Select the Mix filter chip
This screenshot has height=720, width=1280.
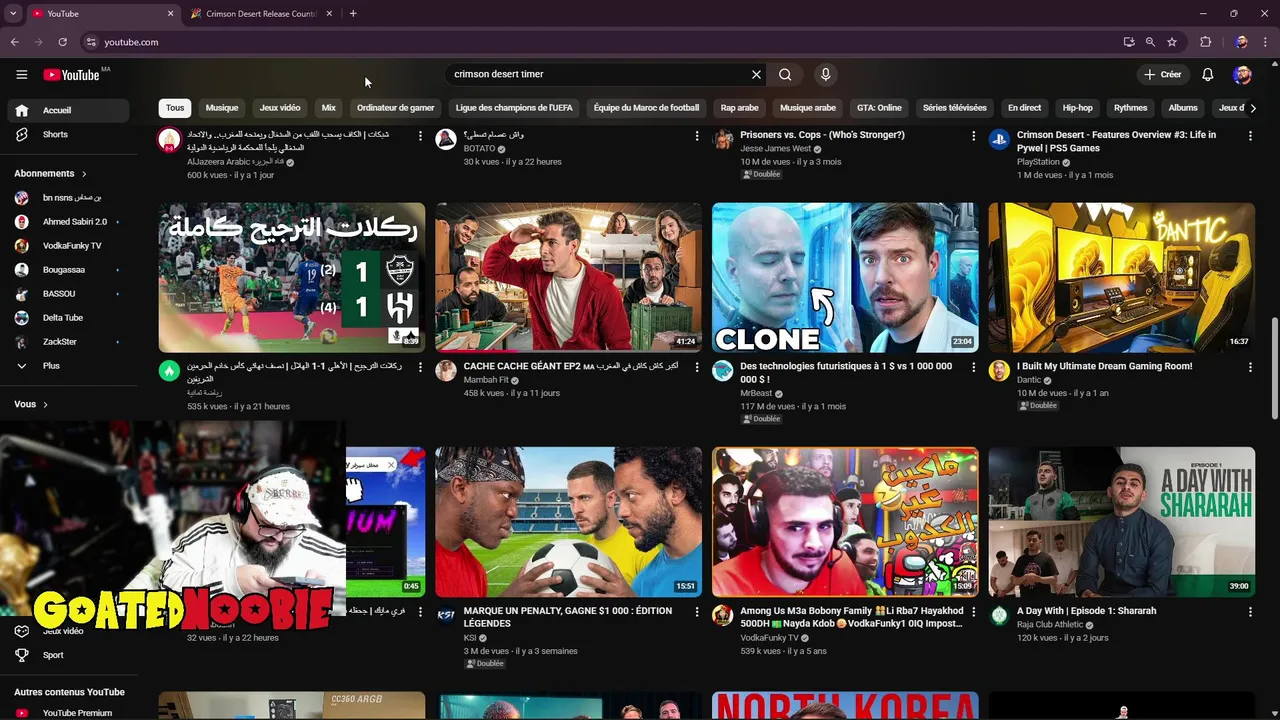coord(328,108)
